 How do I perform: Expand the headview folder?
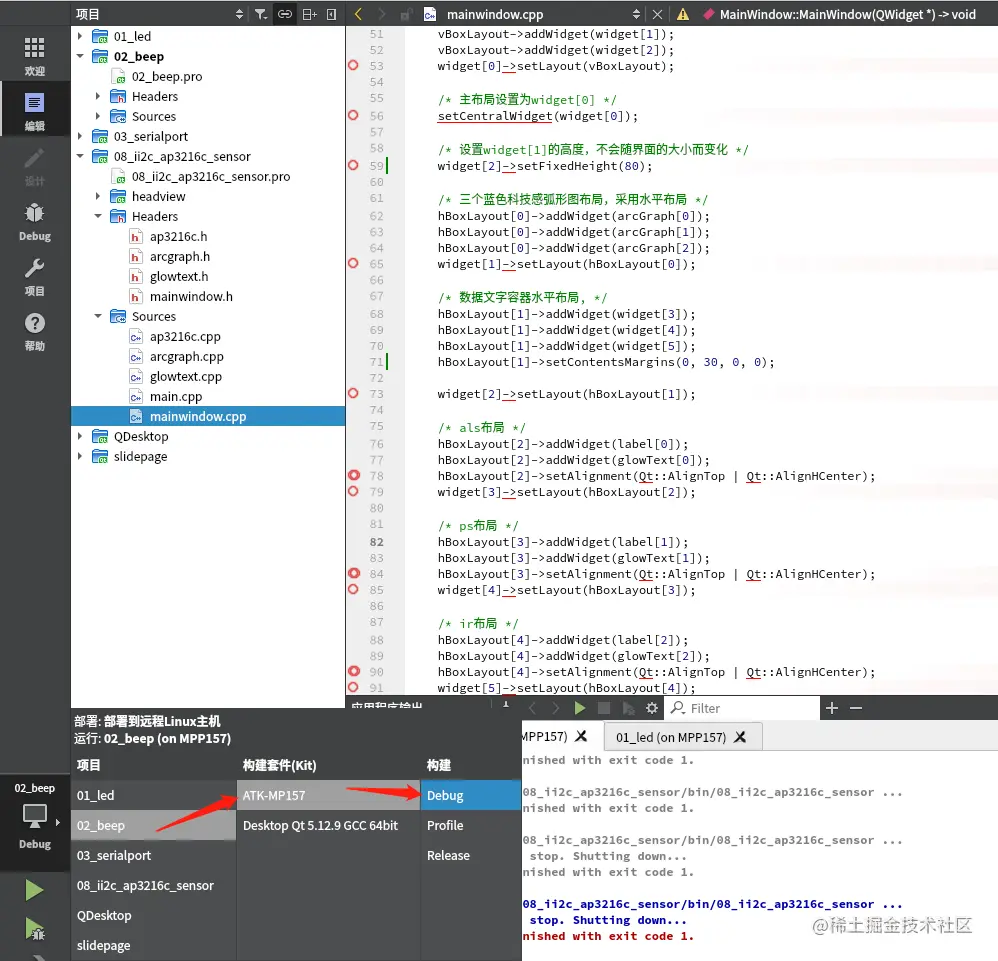(97, 196)
